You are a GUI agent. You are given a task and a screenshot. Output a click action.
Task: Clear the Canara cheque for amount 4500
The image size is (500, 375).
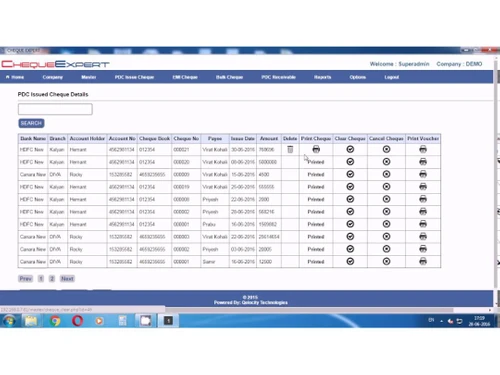pos(350,174)
